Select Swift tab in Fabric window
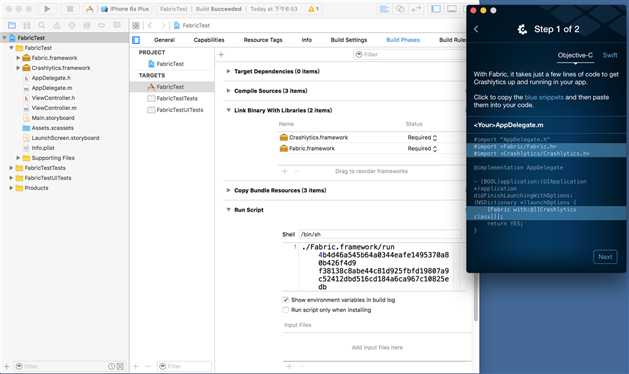Image resolution: width=629 pixels, height=374 pixels. [x=610, y=55]
